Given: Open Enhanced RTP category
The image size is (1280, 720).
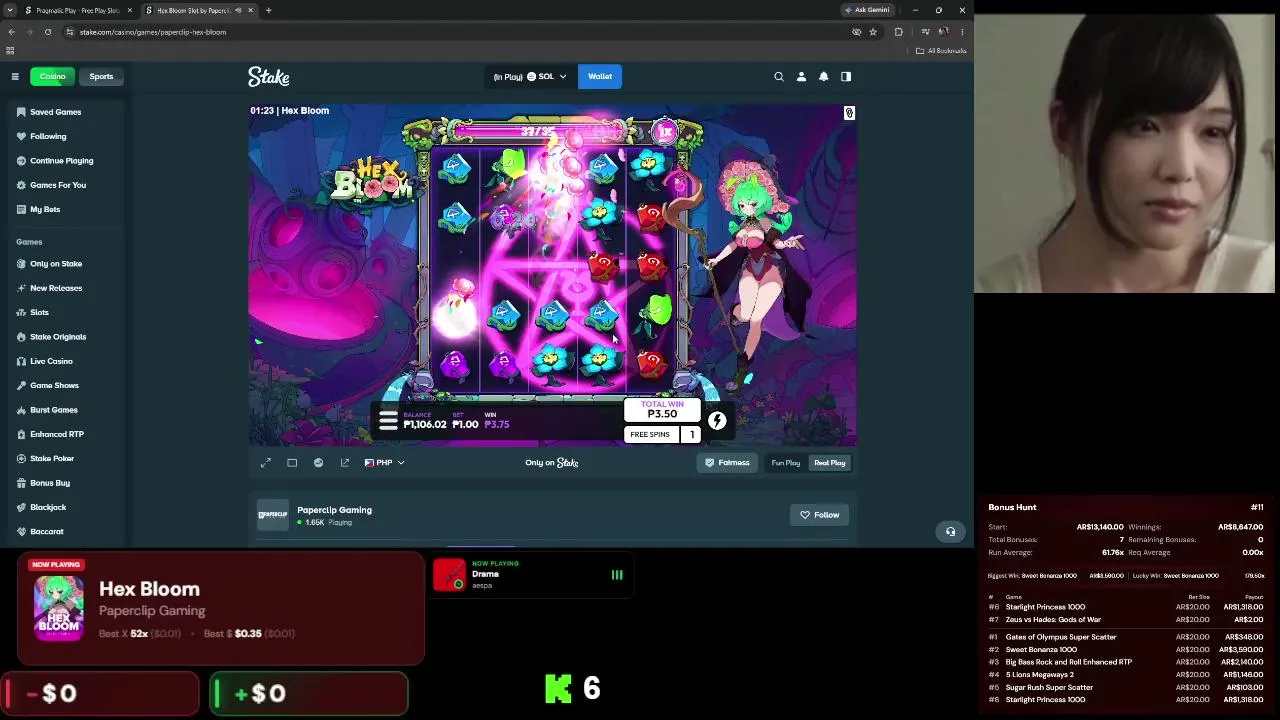Looking at the screenshot, I should [57, 434].
